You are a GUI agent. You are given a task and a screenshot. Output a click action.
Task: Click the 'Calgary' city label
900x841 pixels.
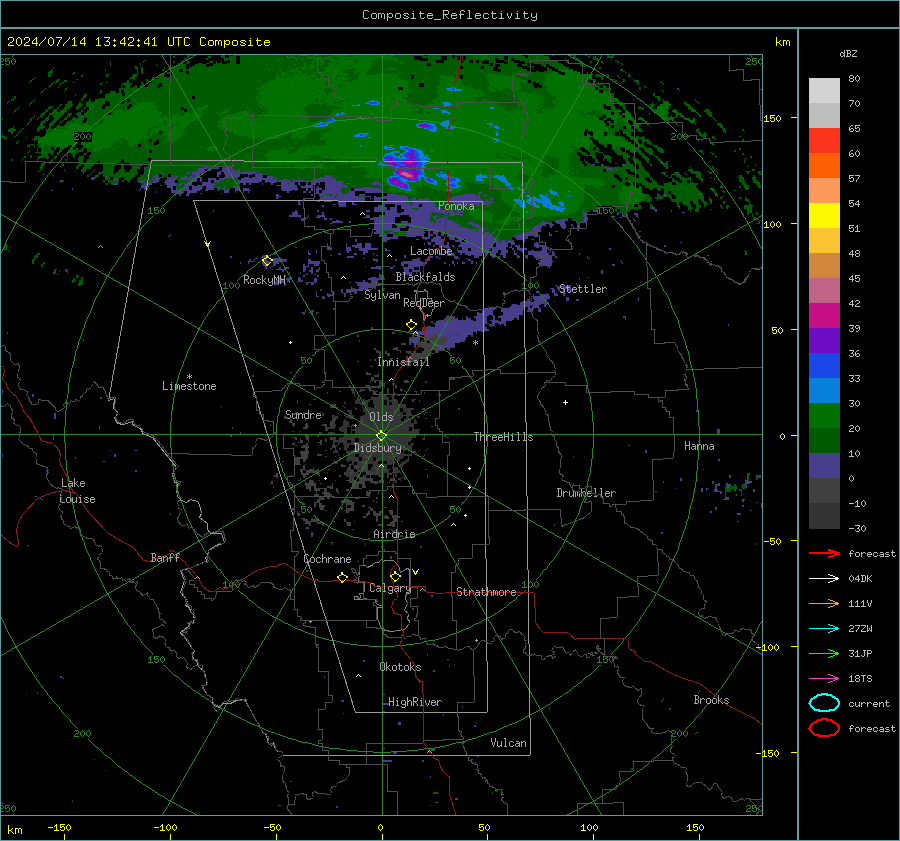(x=390, y=588)
